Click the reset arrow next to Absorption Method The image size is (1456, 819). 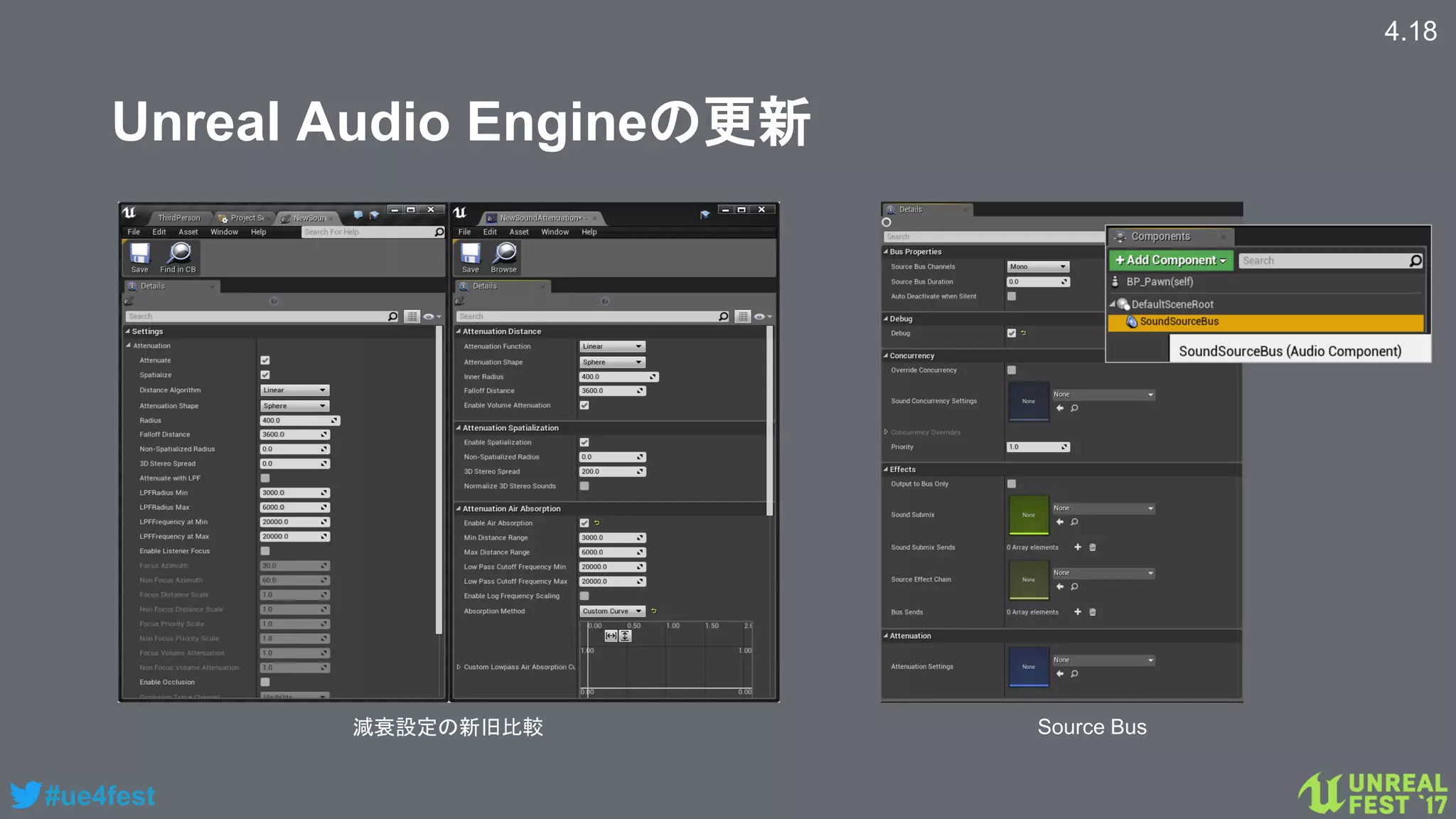tap(653, 611)
